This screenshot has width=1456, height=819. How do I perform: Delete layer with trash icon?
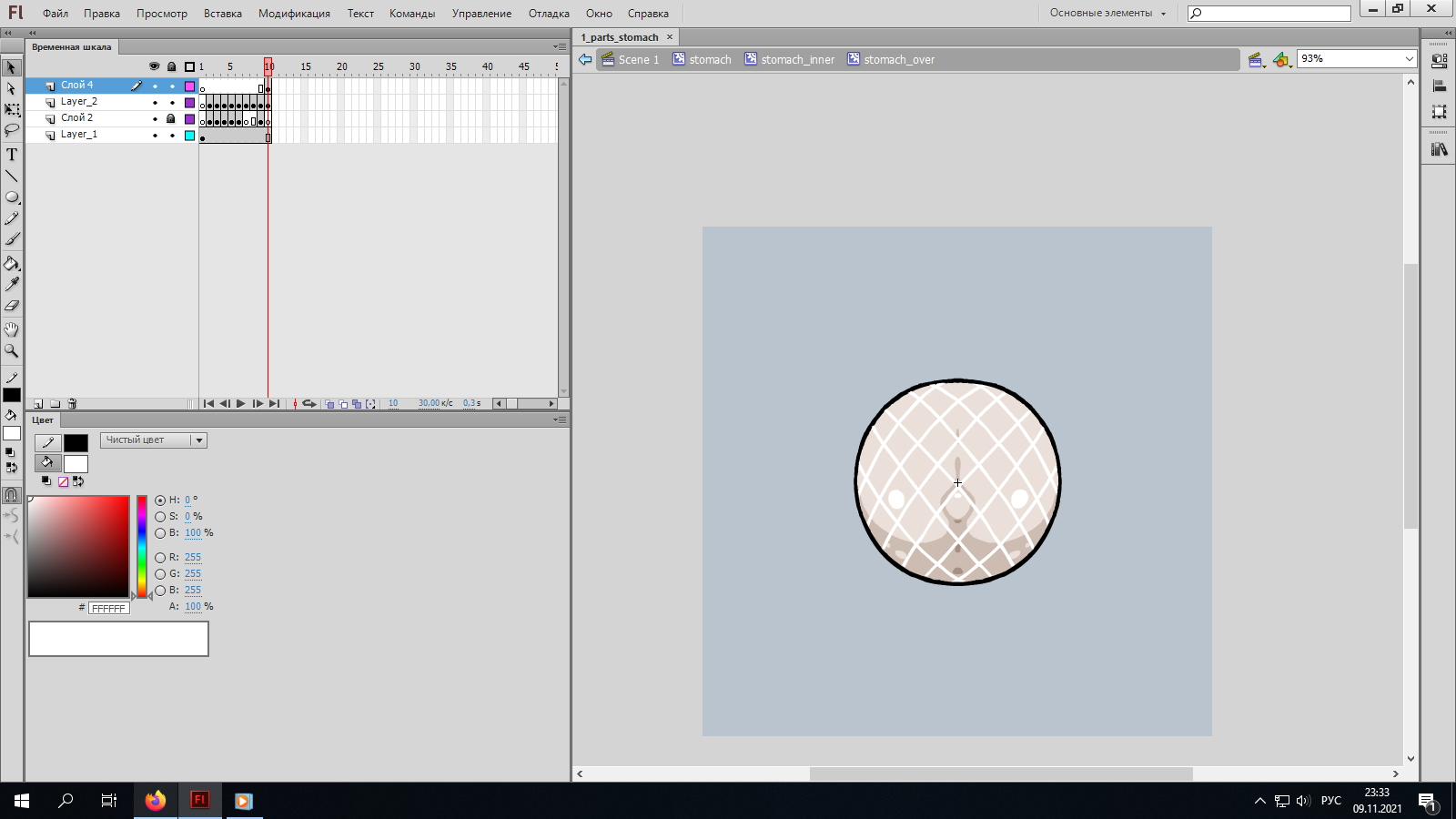click(73, 404)
